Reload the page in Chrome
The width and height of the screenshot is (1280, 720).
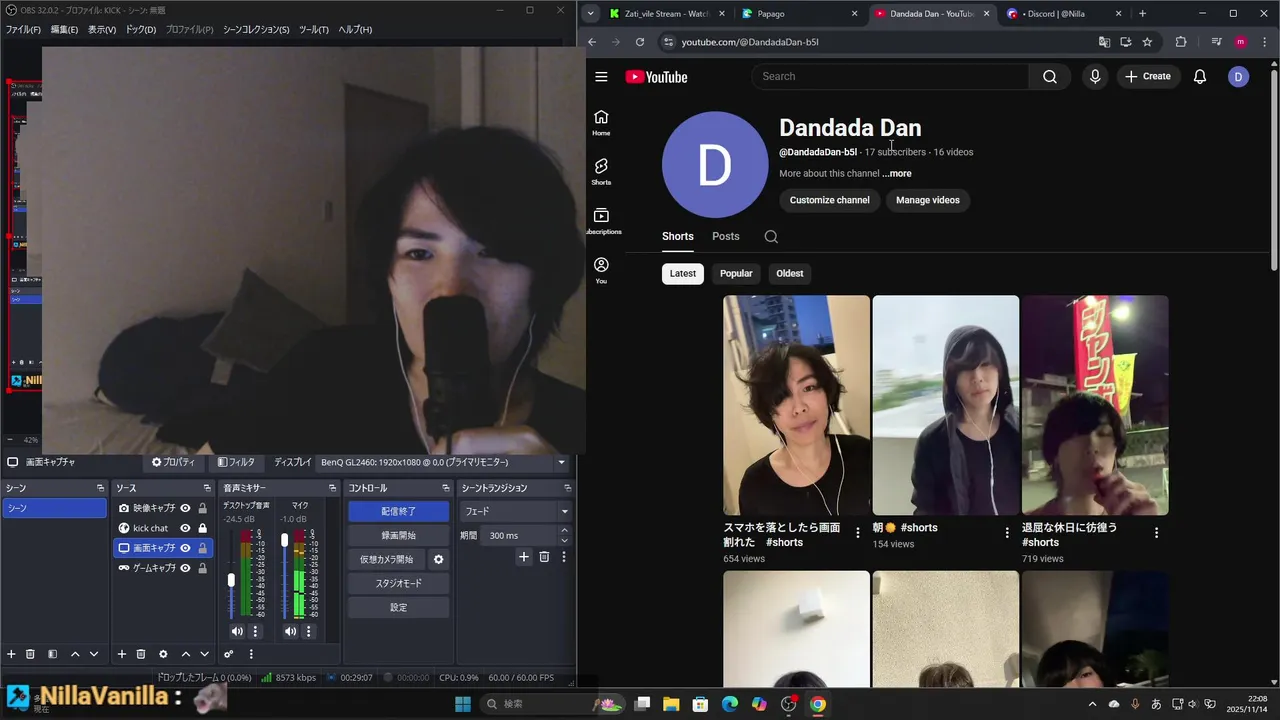point(640,42)
